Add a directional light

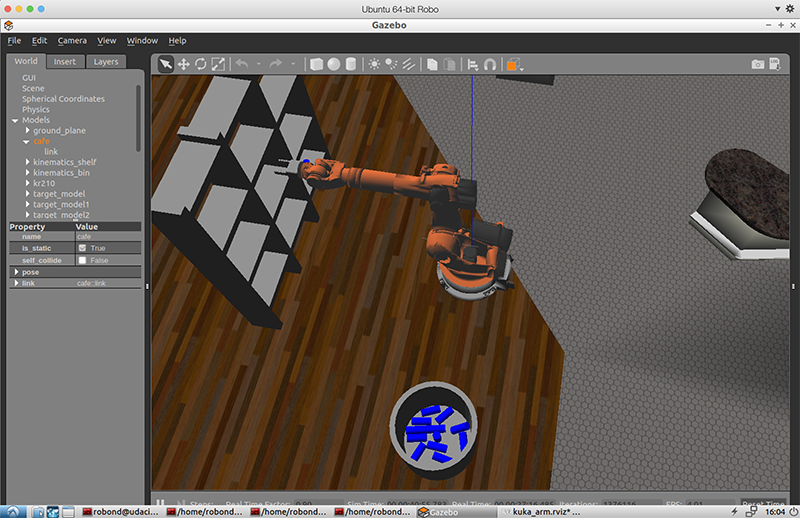click(409, 64)
